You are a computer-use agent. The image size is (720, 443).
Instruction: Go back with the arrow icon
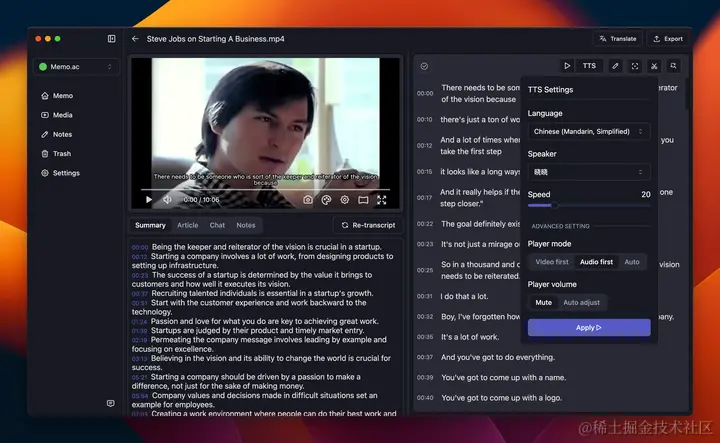click(135, 39)
